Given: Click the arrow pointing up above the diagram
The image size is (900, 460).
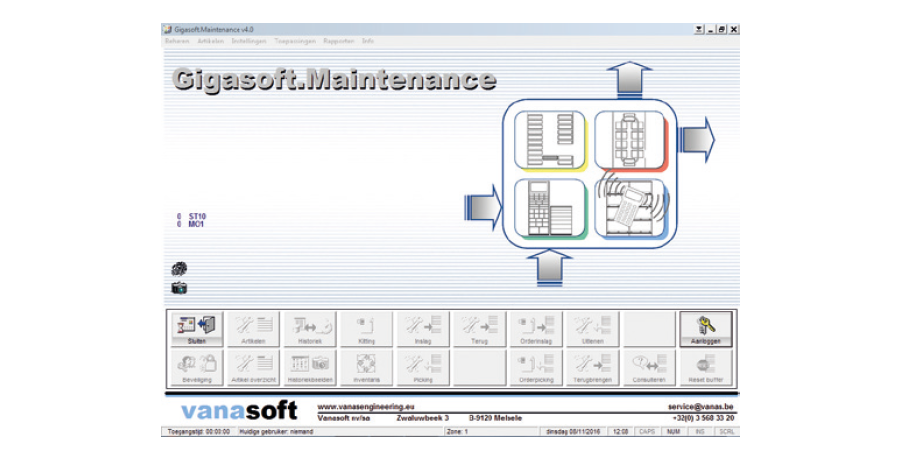Looking at the screenshot, I should click(629, 79).
